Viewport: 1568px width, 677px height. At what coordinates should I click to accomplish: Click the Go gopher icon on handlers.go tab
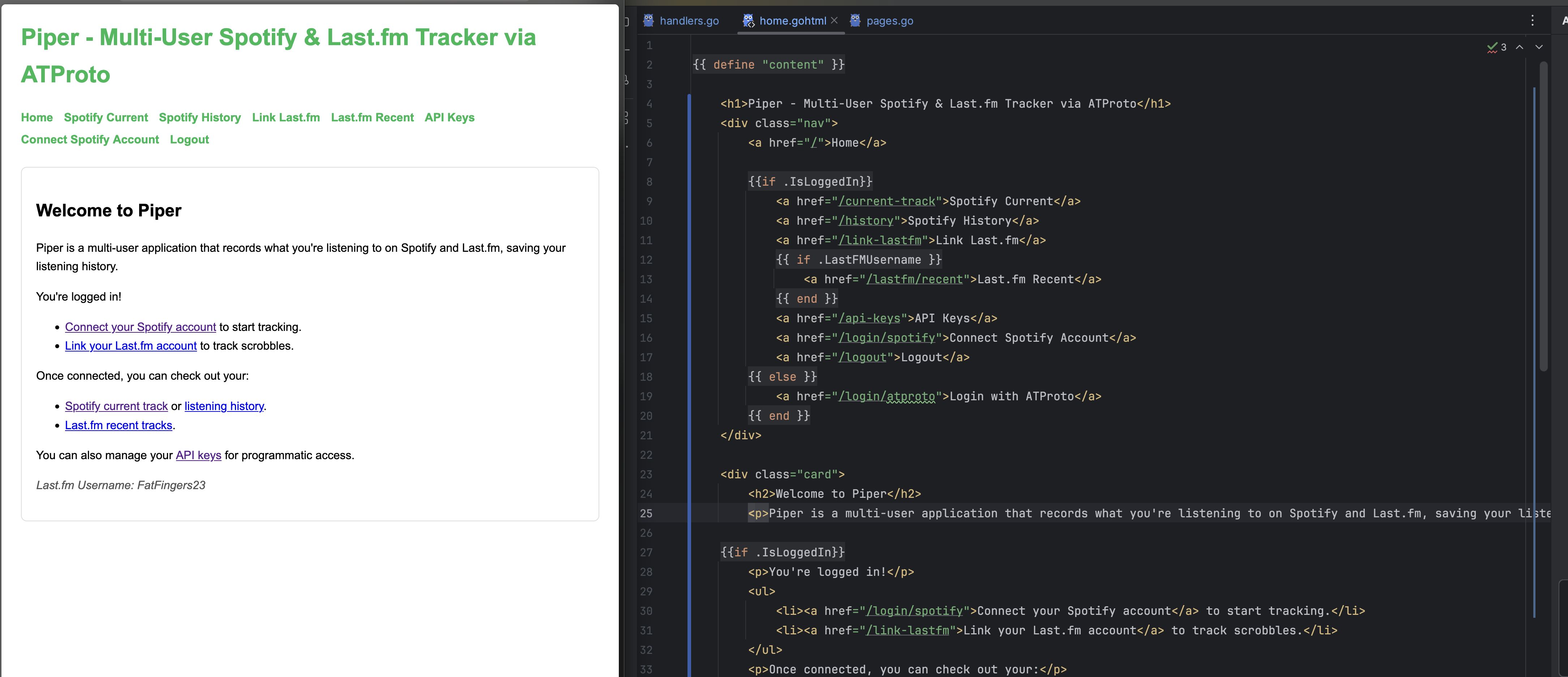(648, 21)
